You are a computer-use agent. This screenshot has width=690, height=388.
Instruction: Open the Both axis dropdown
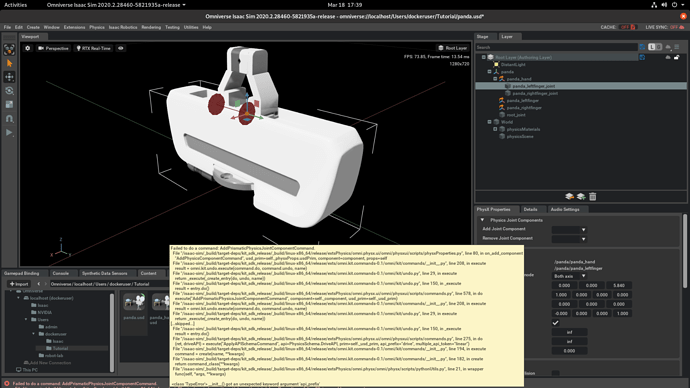(569, 276)
